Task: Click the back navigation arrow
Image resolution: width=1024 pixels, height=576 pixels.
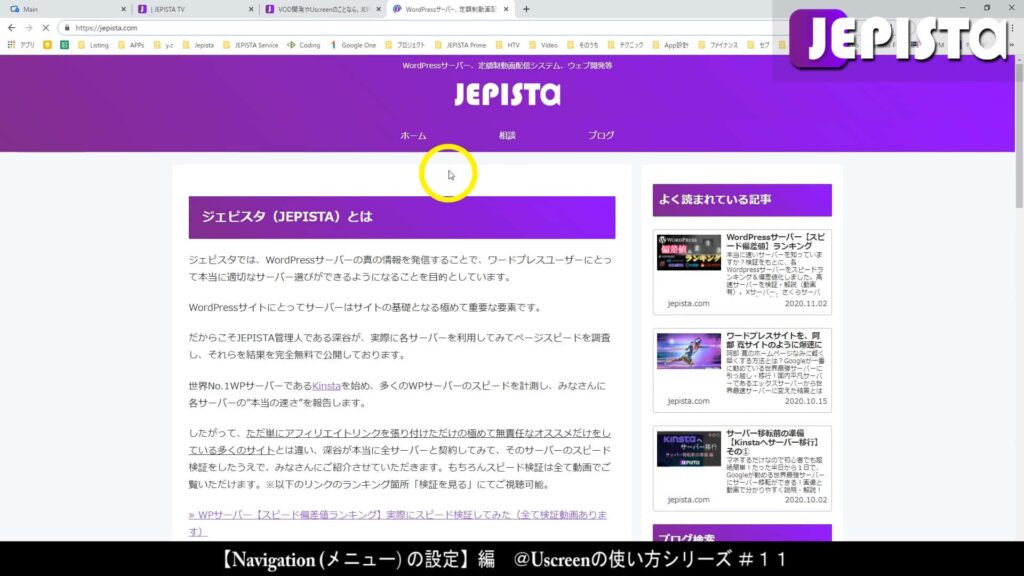Action: pyautogui.click(x=11, y=27)
